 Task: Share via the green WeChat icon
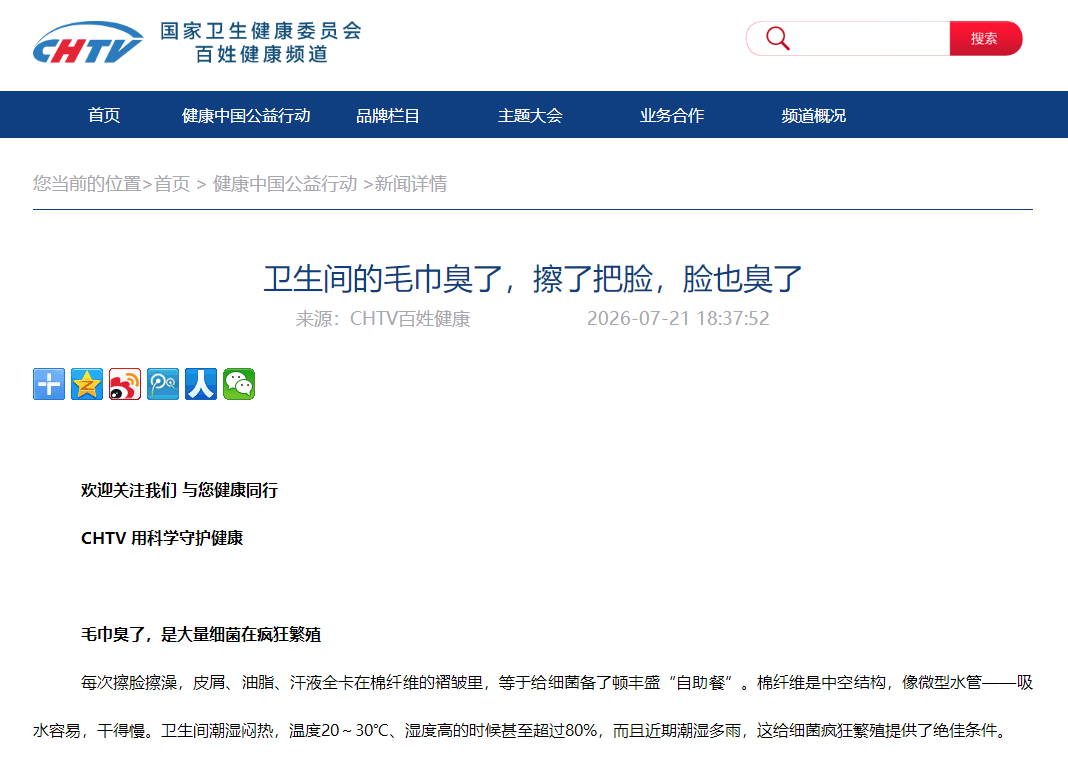pos(239,384)
